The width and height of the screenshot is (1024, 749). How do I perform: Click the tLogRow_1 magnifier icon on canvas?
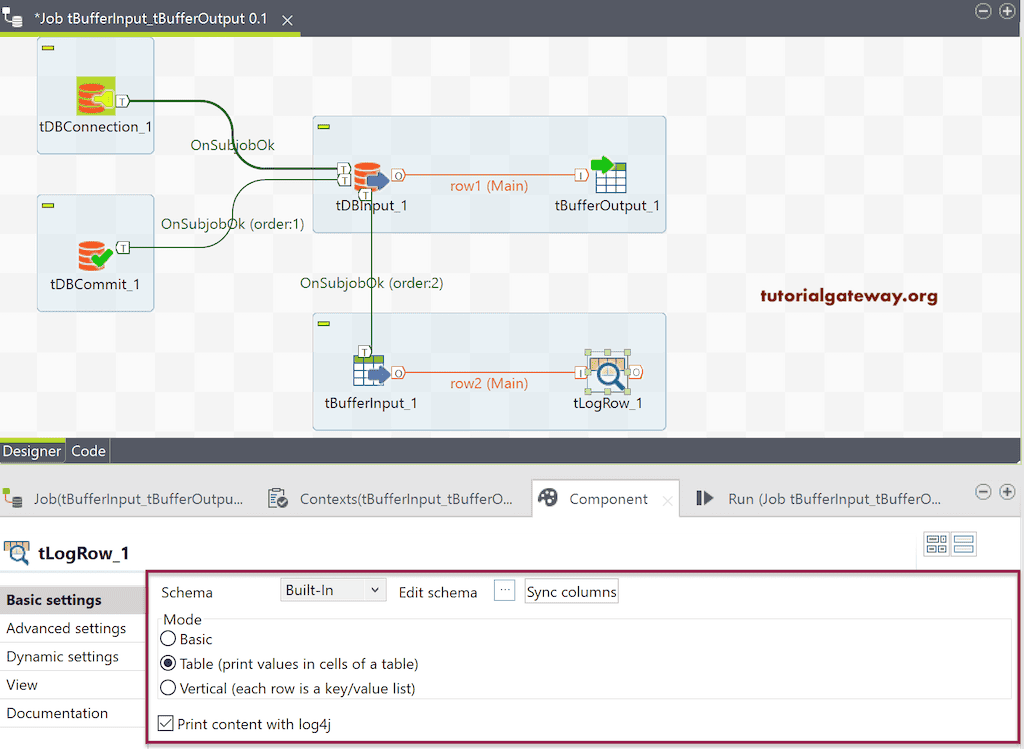coord(608,372)
